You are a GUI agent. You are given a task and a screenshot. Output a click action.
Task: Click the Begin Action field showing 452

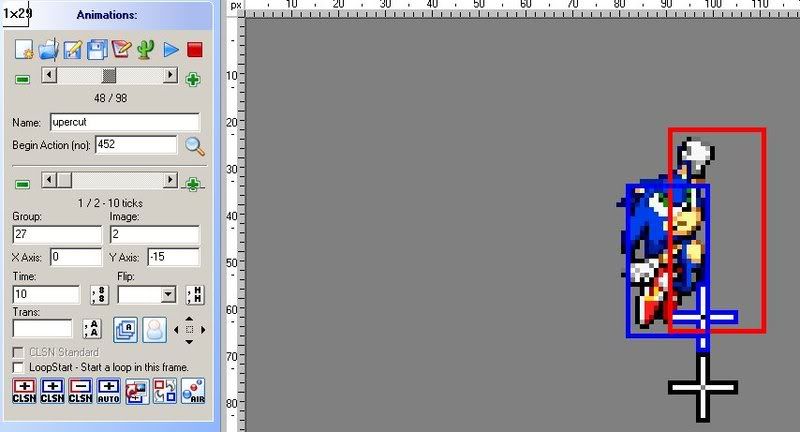click(136, 145)
